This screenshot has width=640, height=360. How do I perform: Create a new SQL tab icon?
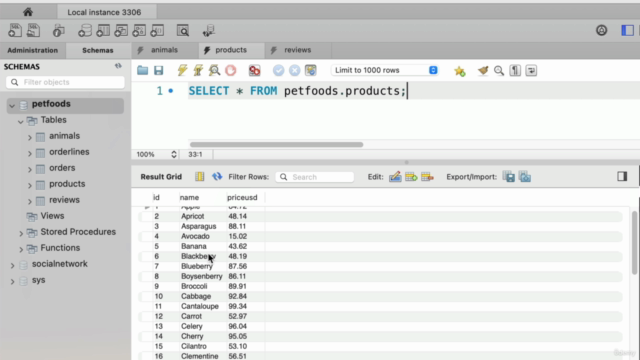[x=15, y=31]
